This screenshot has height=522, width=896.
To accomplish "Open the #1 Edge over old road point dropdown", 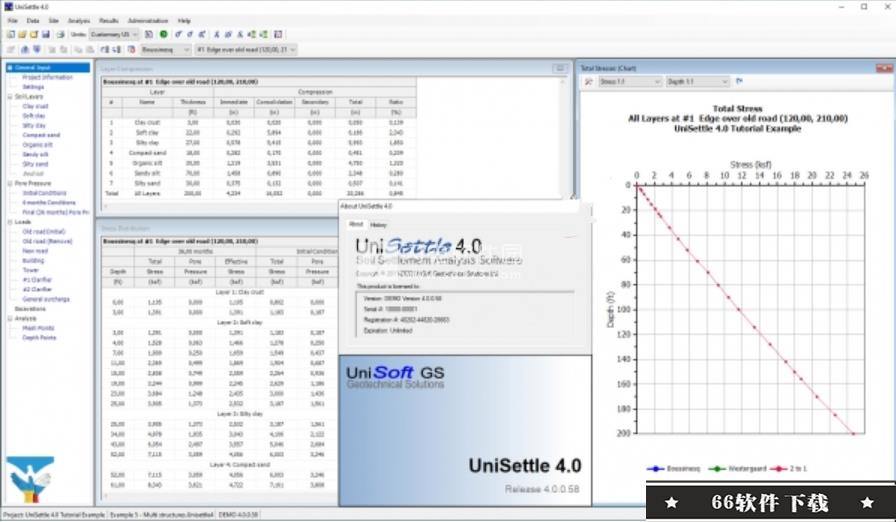I will 246,50.
